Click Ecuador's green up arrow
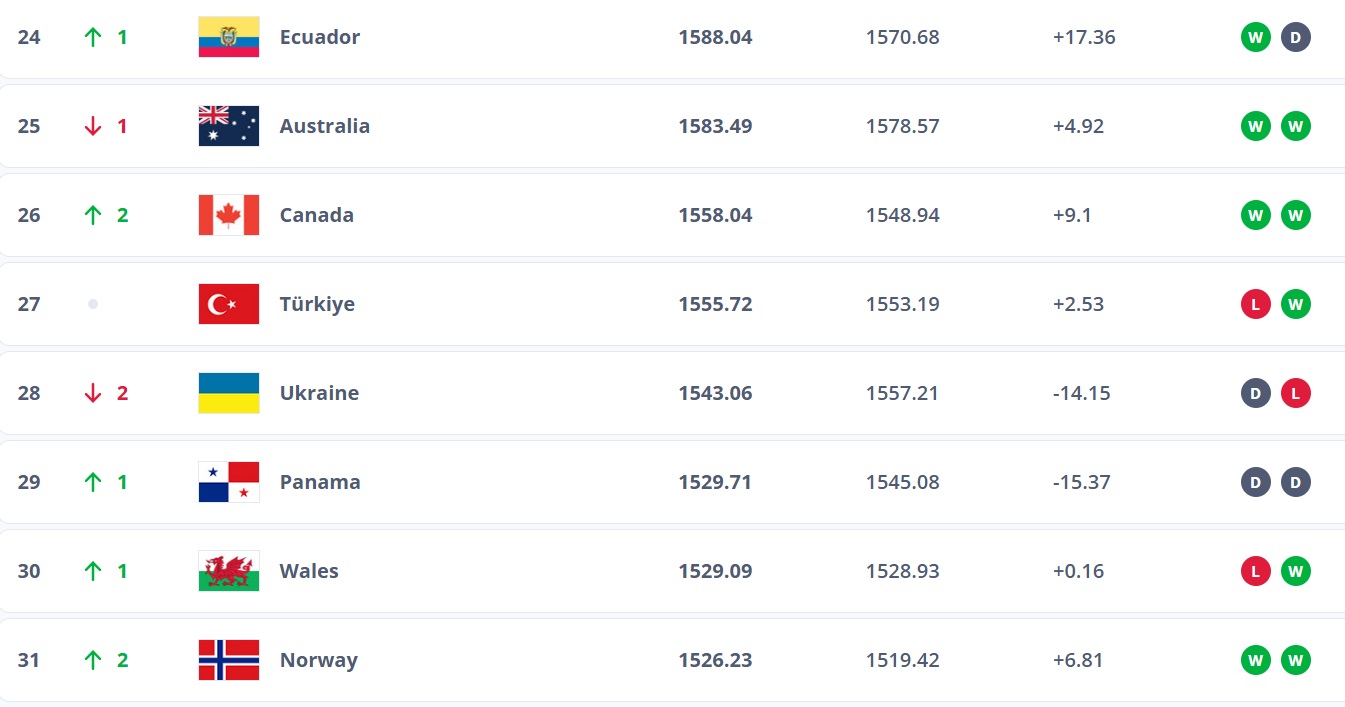 [x=93, y=37]
